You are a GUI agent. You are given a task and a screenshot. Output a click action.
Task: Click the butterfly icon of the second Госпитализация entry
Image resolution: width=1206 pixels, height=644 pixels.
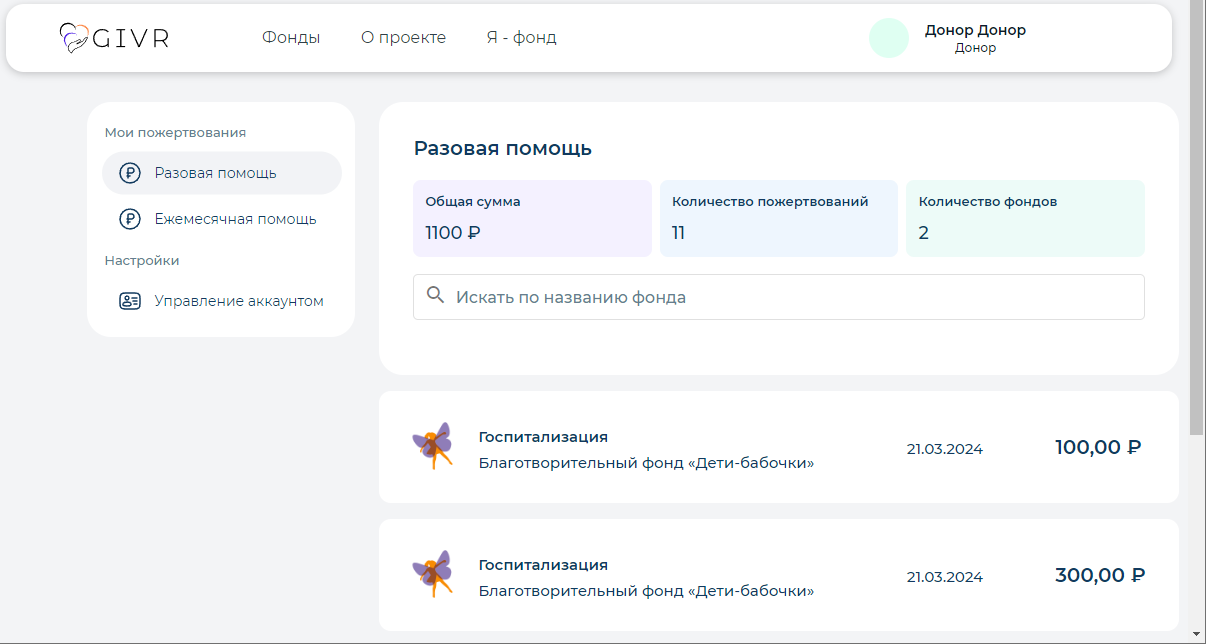click(435, 575)
